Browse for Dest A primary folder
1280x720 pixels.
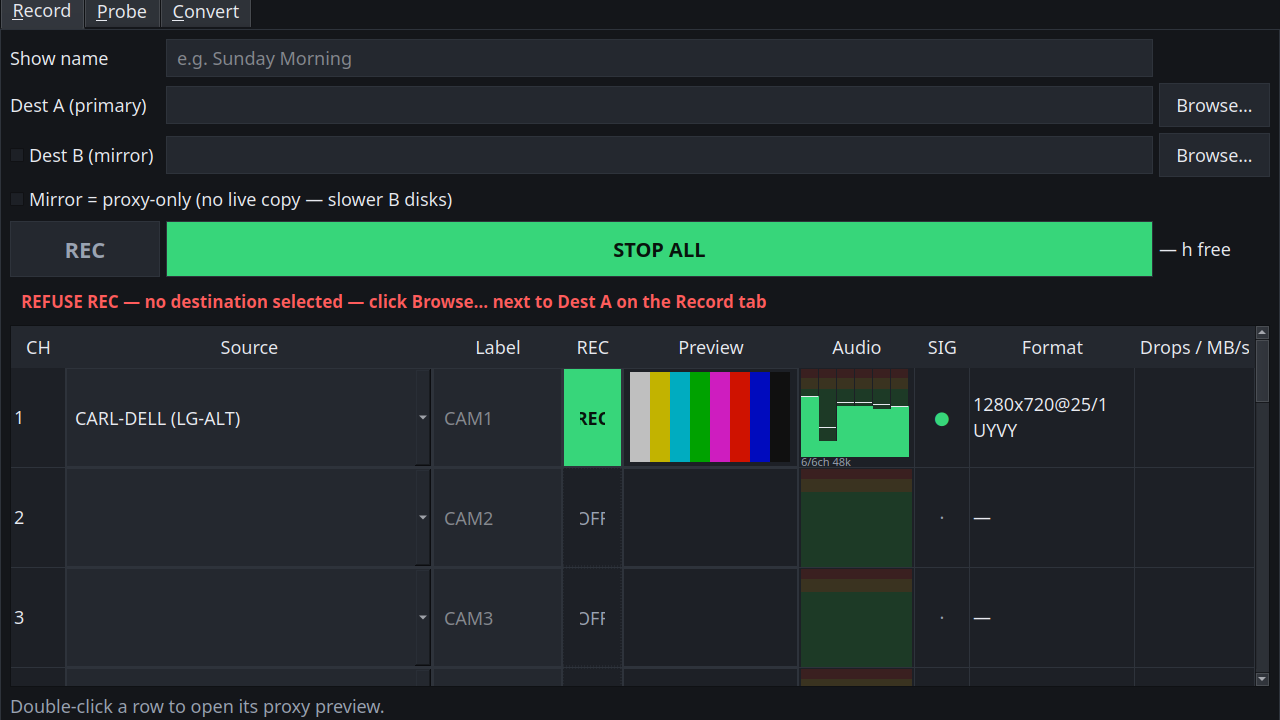click(1214, 105)
